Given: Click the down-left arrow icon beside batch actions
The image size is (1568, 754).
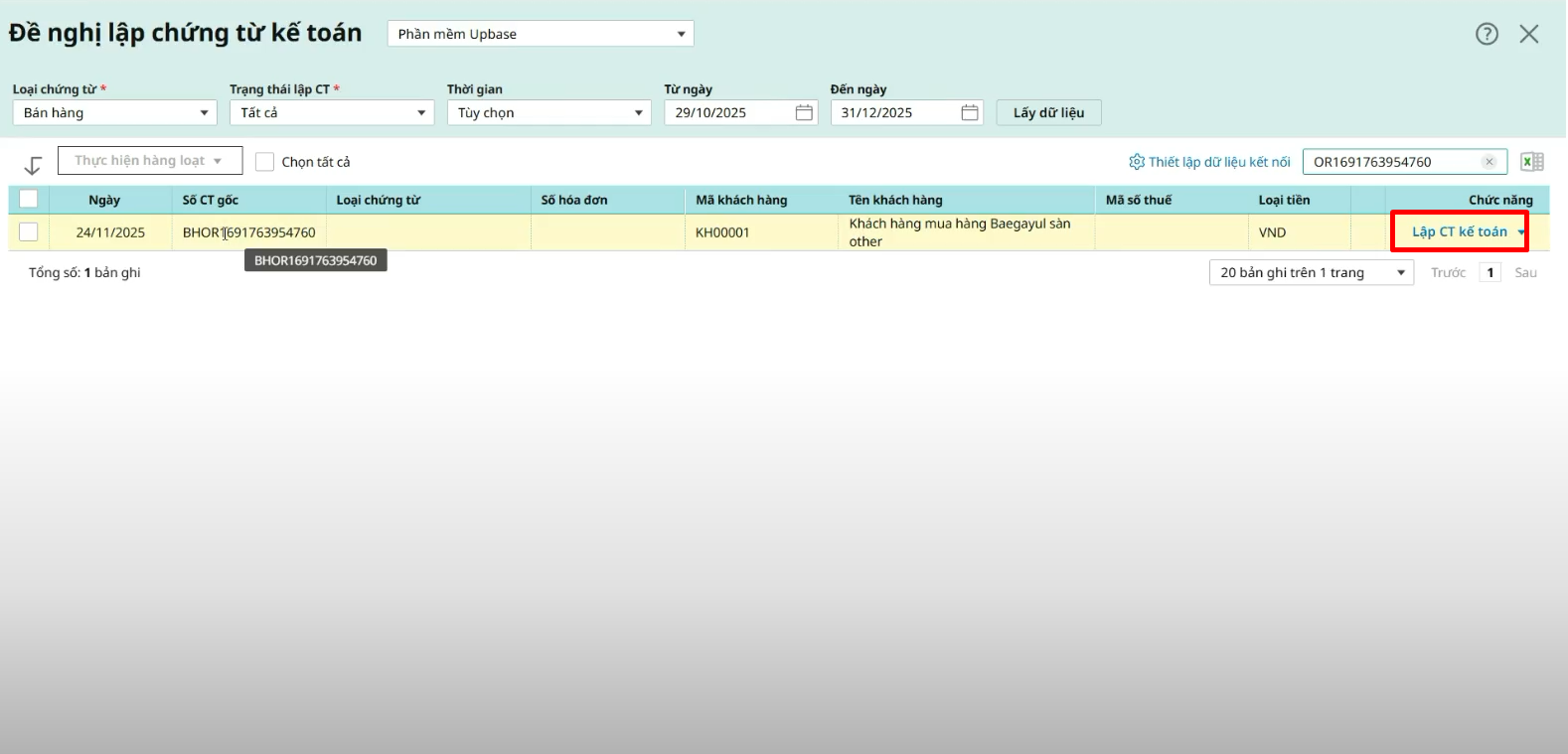Looking at the screenshot, I should click(x=33, y=165).
